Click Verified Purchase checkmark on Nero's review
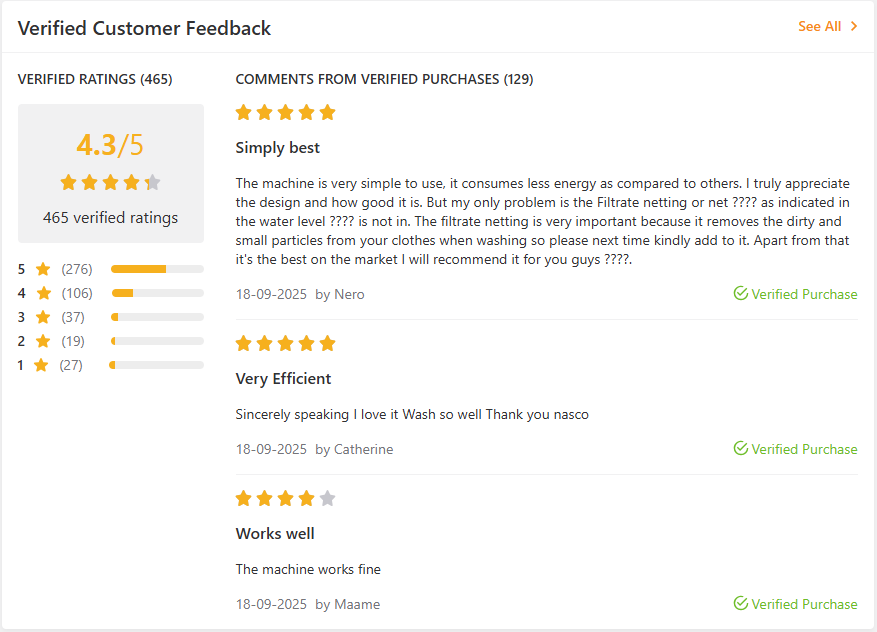Screen dimensions: 877x632 741,294
